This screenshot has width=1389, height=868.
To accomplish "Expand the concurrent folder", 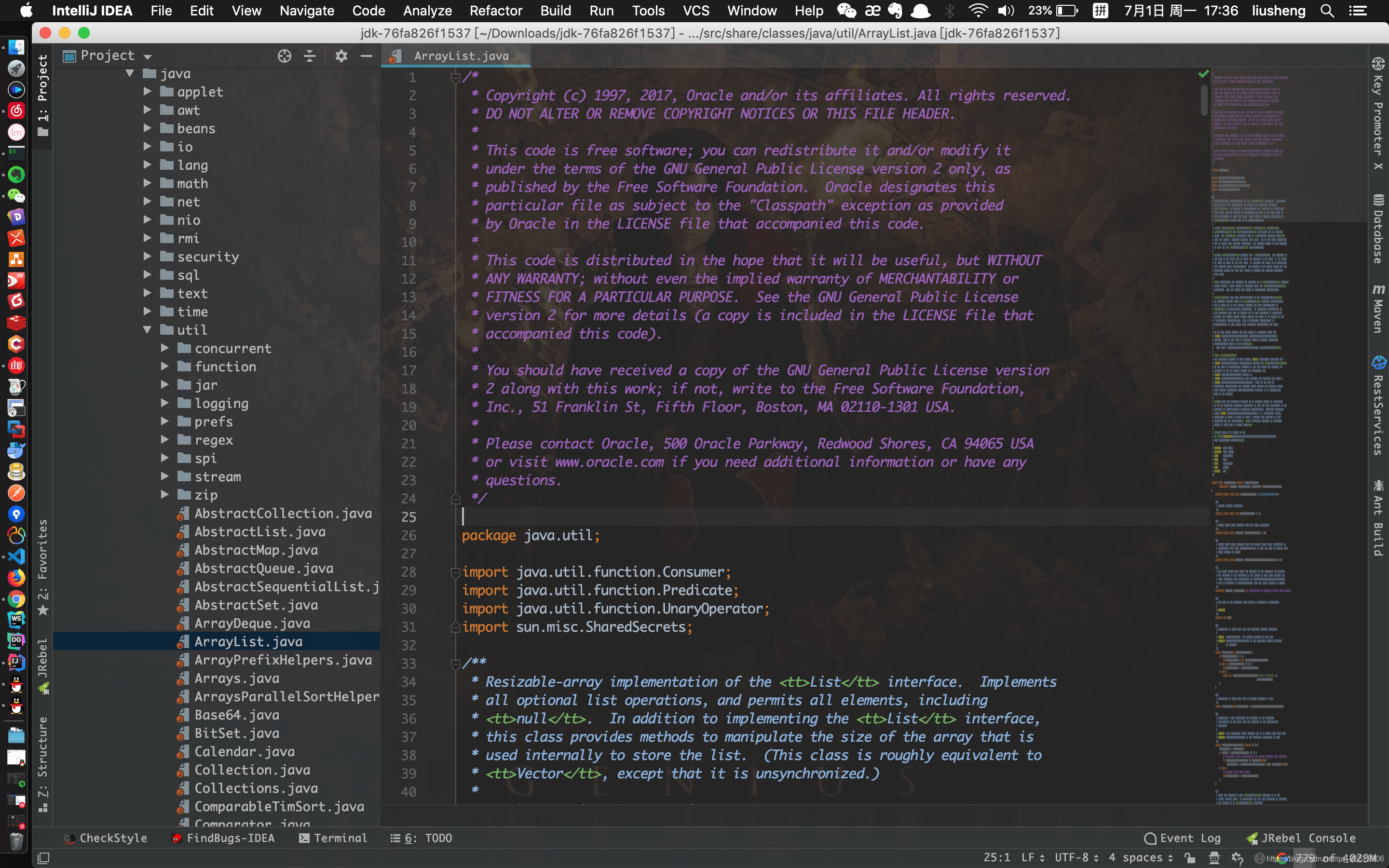I will click(x=165, y=349).
